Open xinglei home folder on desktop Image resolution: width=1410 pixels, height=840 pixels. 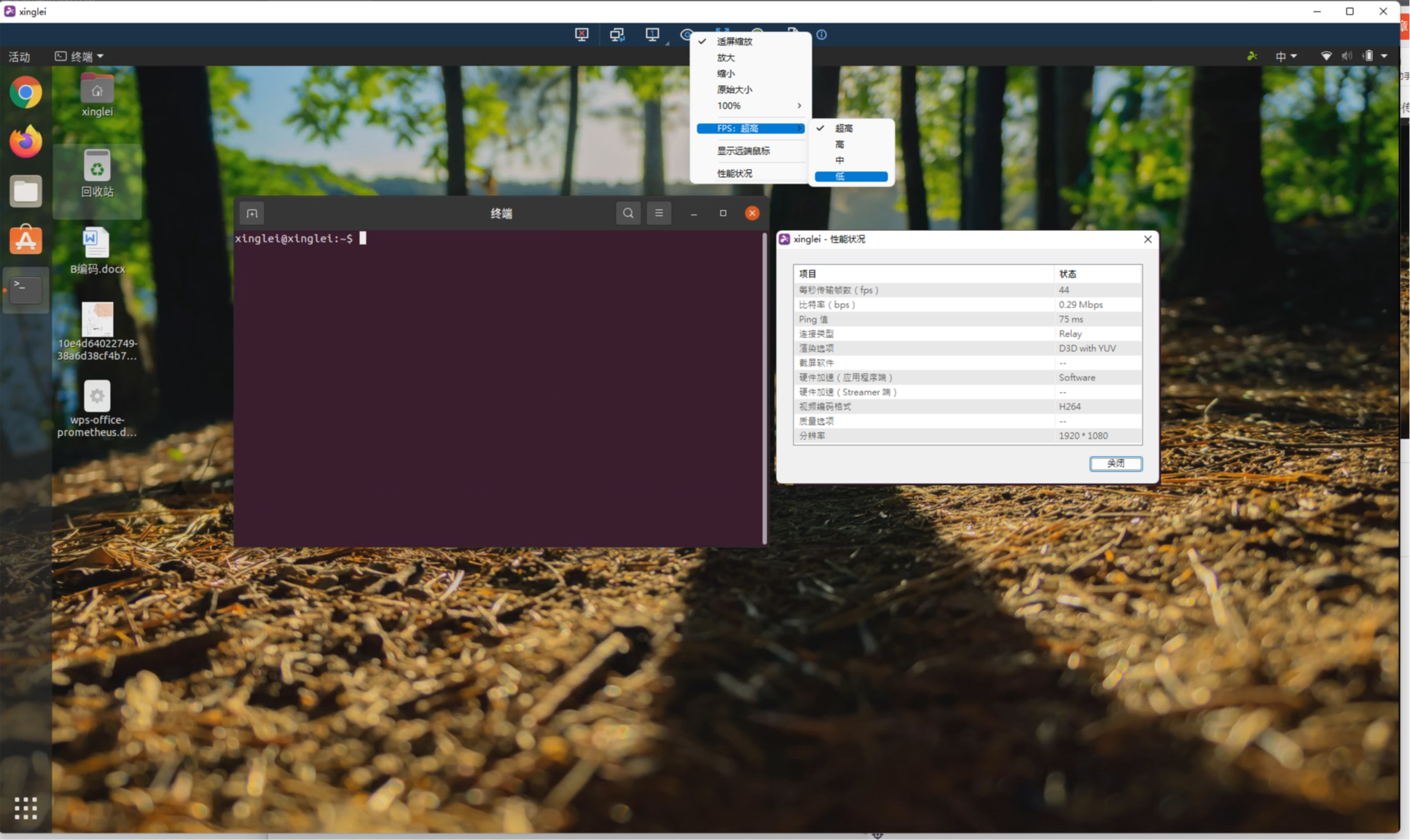click(x=97, y=95)
